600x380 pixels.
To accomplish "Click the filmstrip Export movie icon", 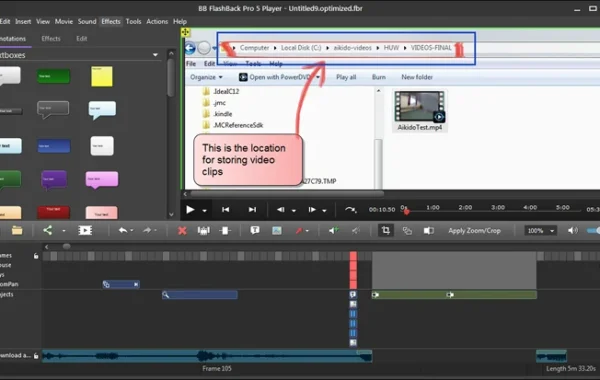I will click(85, 230).
